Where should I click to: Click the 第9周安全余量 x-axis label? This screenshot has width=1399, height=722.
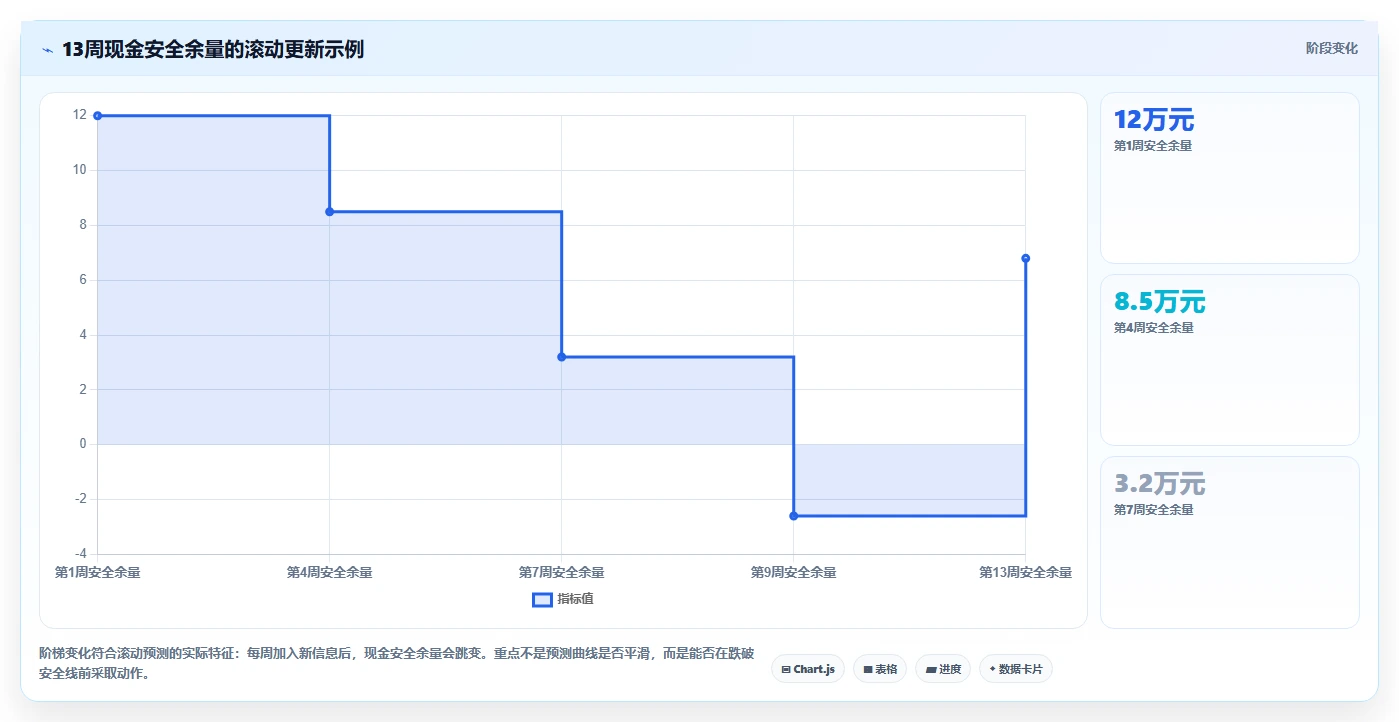pyautogui.click(x=793, y=573)
